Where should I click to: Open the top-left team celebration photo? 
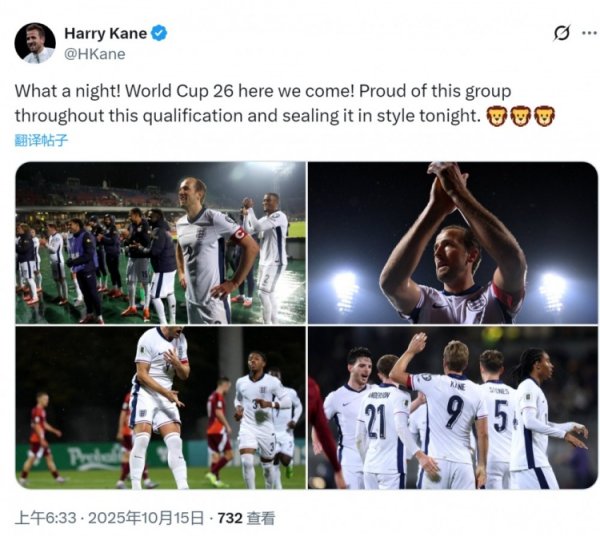tap(160, 242)
